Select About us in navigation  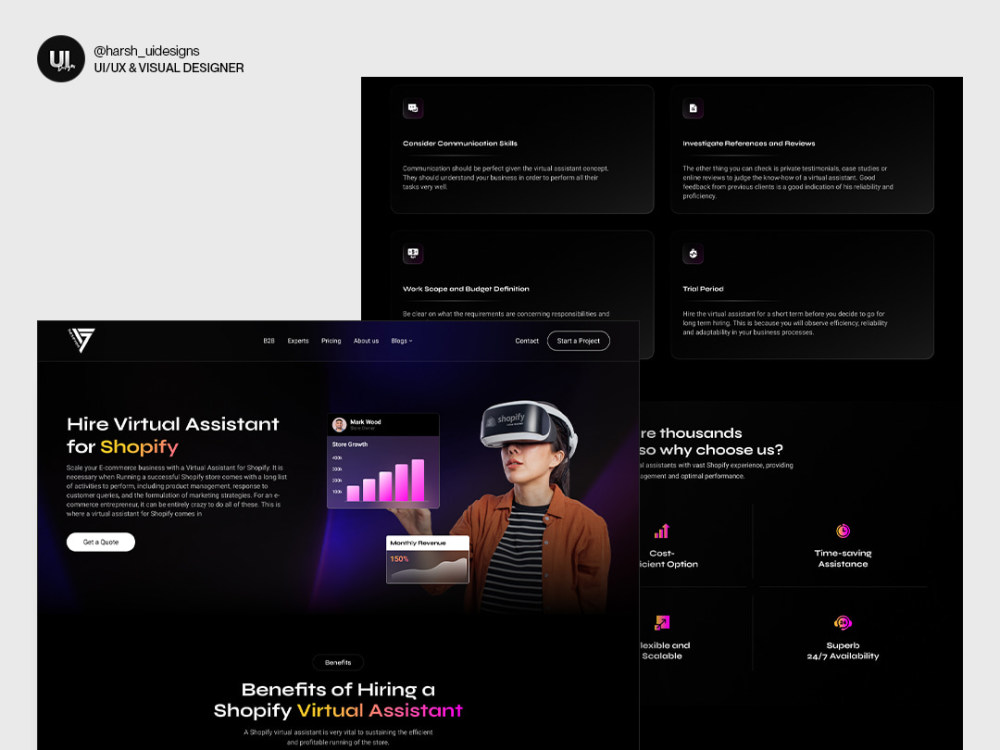[366, 341]
